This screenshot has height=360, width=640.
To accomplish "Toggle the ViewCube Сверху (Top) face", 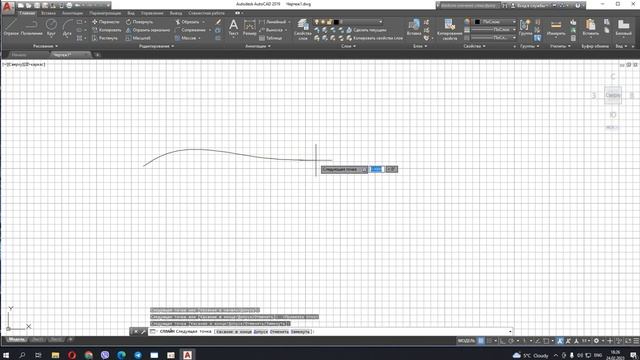I will click(613, 95).
